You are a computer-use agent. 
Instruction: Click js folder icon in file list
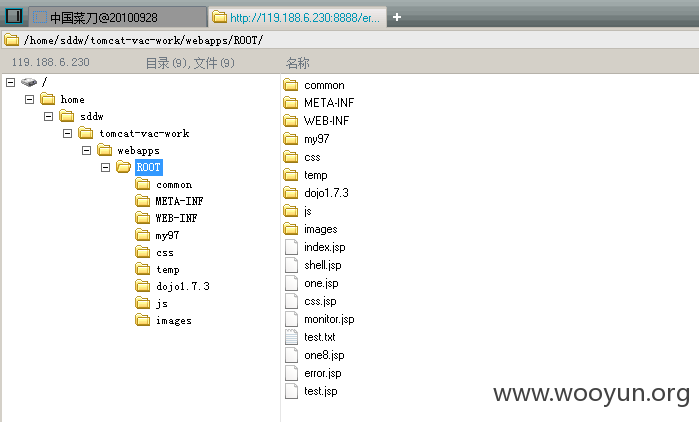(291, 211)
